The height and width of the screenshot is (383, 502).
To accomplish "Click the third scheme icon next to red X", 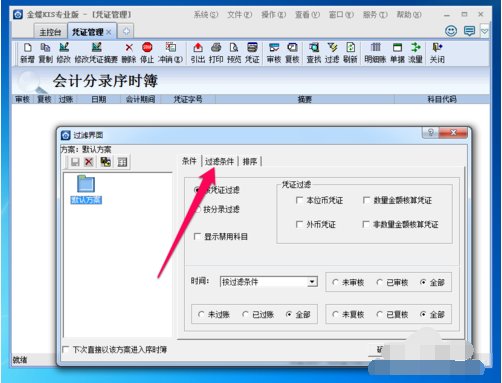I will pyautogui.click(x=106, y=162).
